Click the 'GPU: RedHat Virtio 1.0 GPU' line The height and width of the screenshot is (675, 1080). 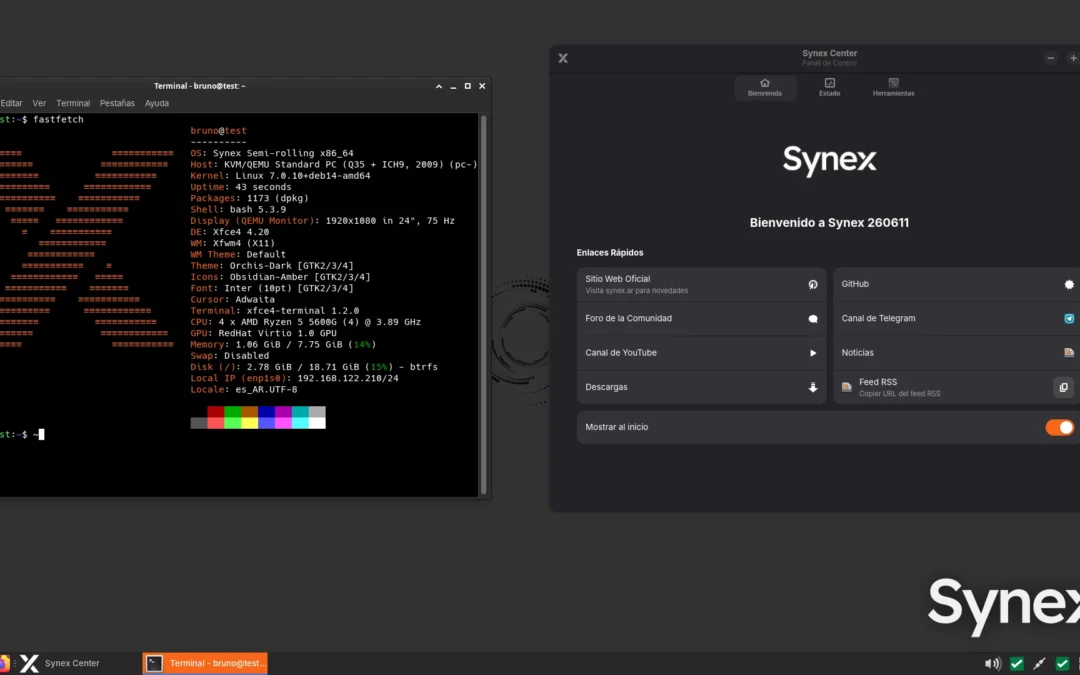coord(263,333)
